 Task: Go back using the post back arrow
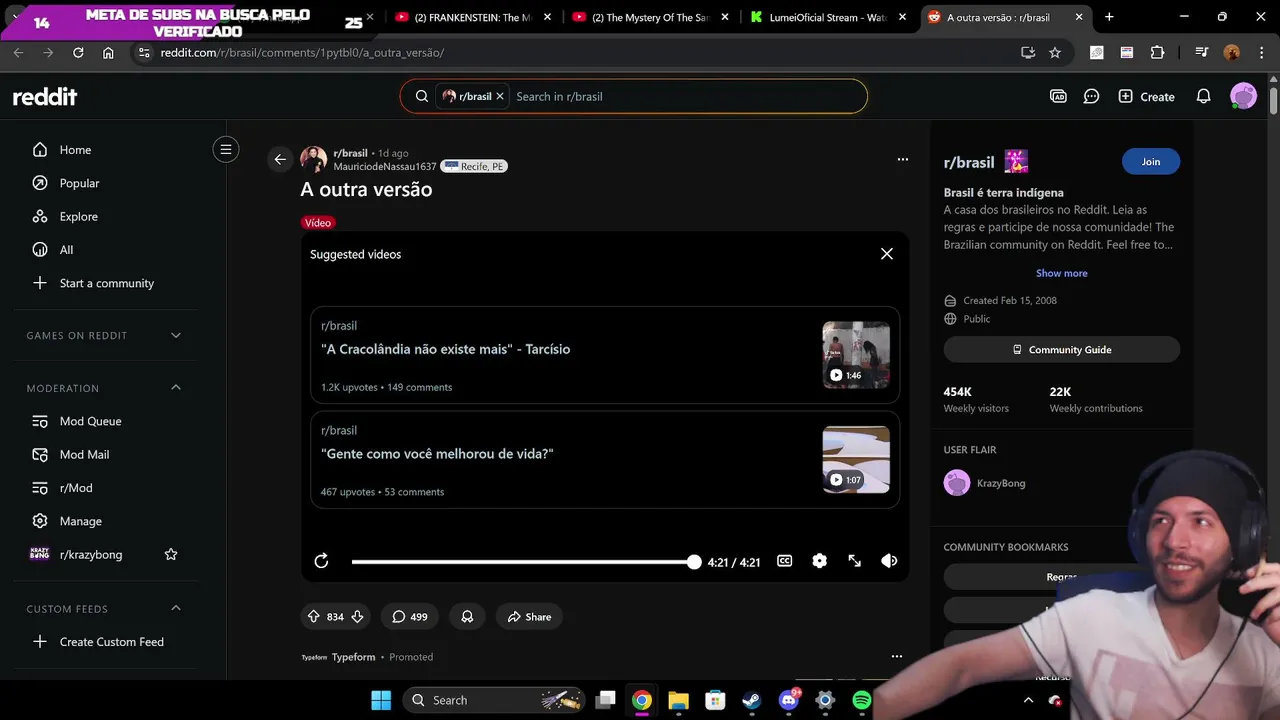(280, 159)
